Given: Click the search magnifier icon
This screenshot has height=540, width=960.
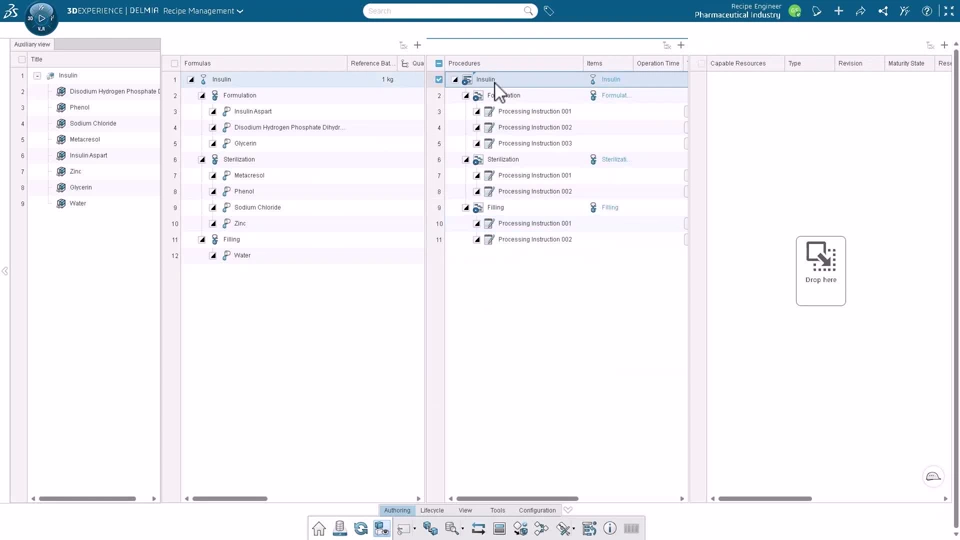Looking at the screenshot, I should [528, 11].
